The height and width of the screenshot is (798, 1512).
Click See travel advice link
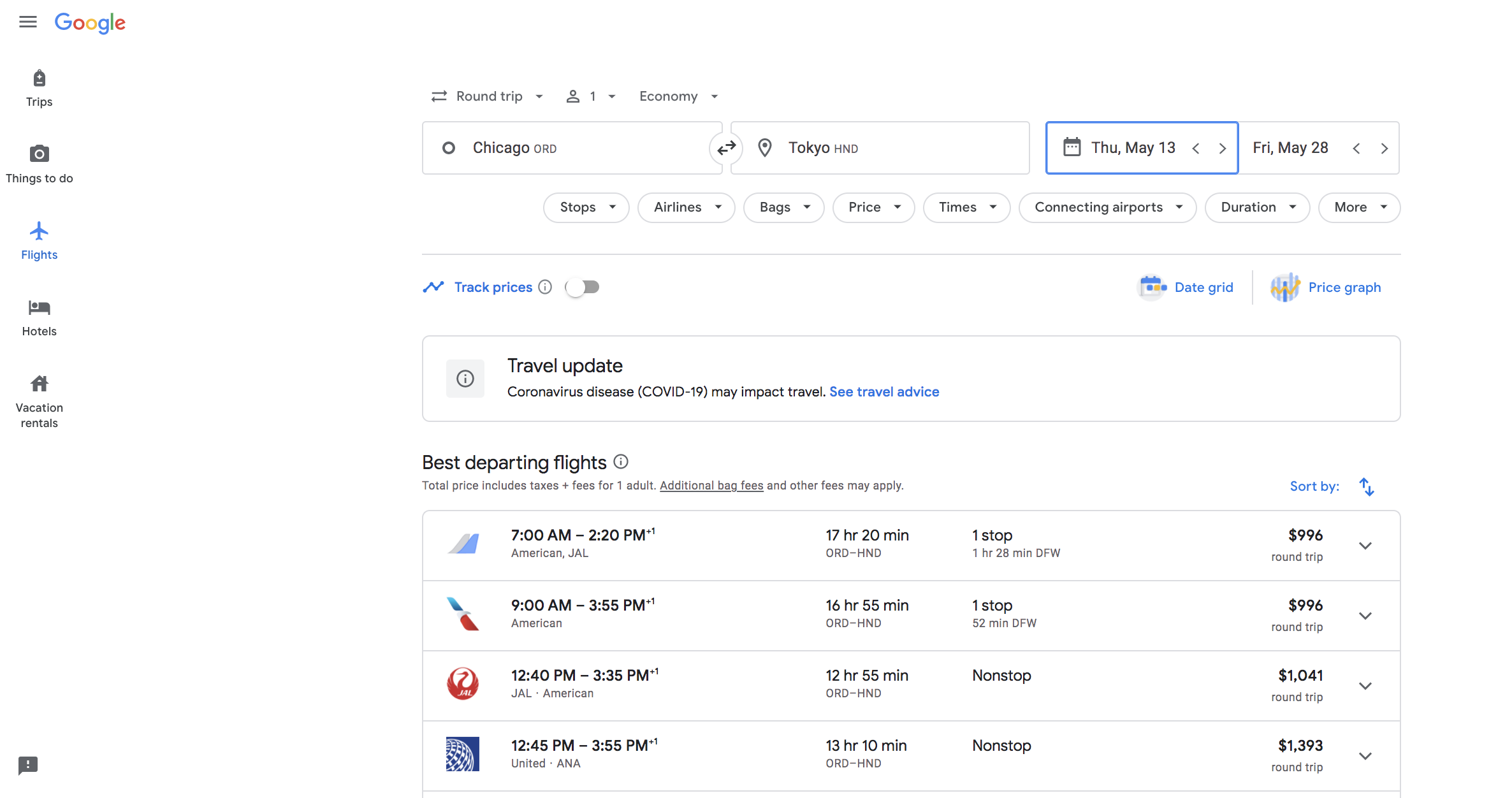point(883,391)
